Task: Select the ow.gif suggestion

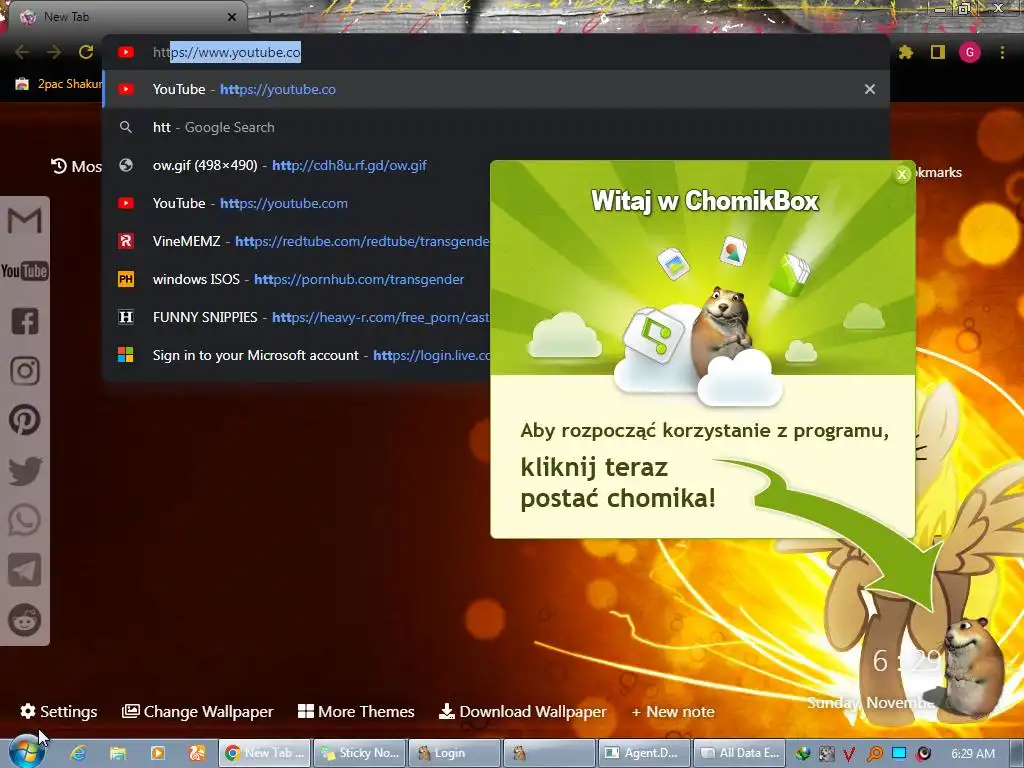Action: 297,165
